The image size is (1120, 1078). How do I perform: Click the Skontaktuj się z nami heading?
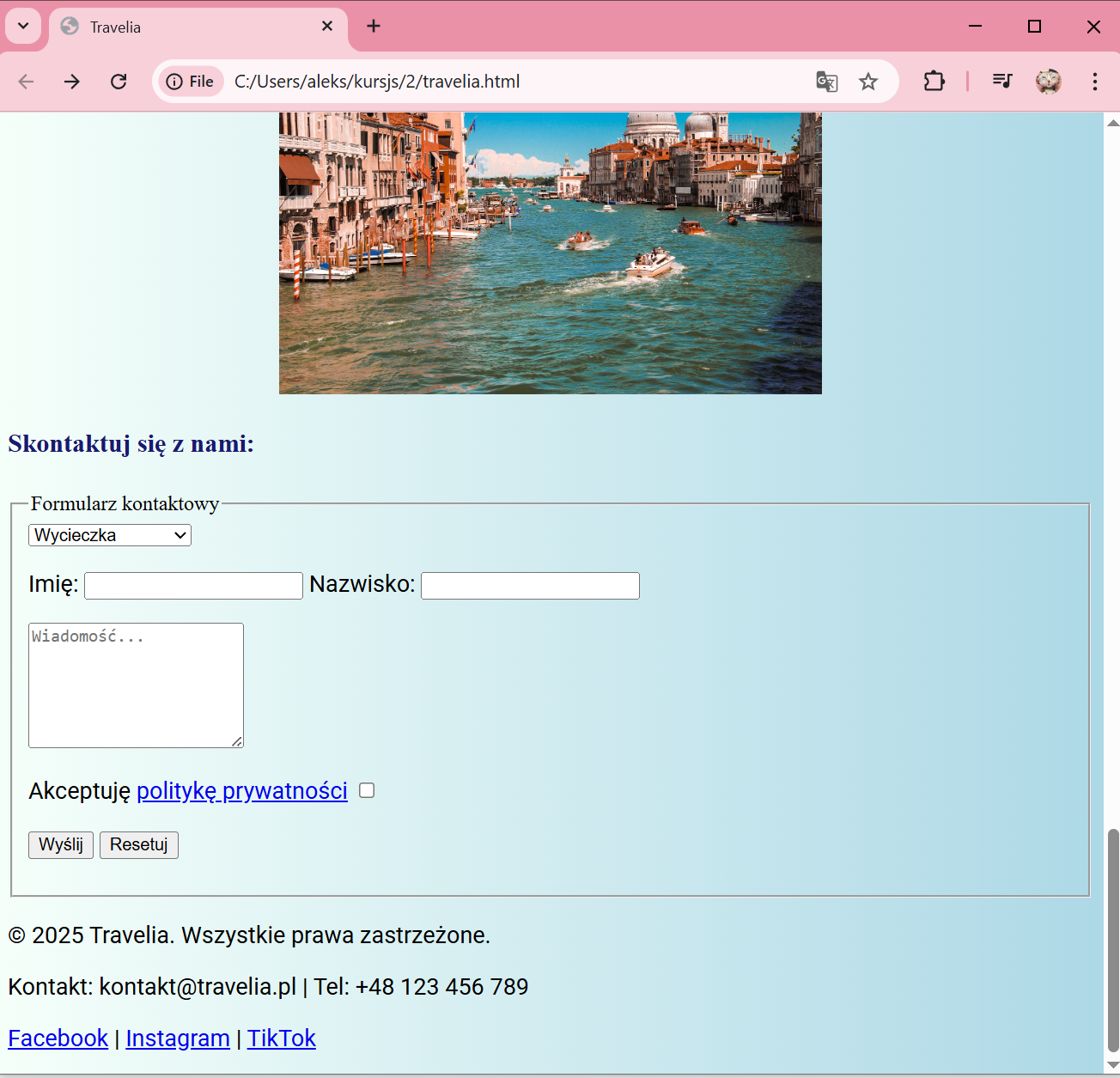[131, 444]
